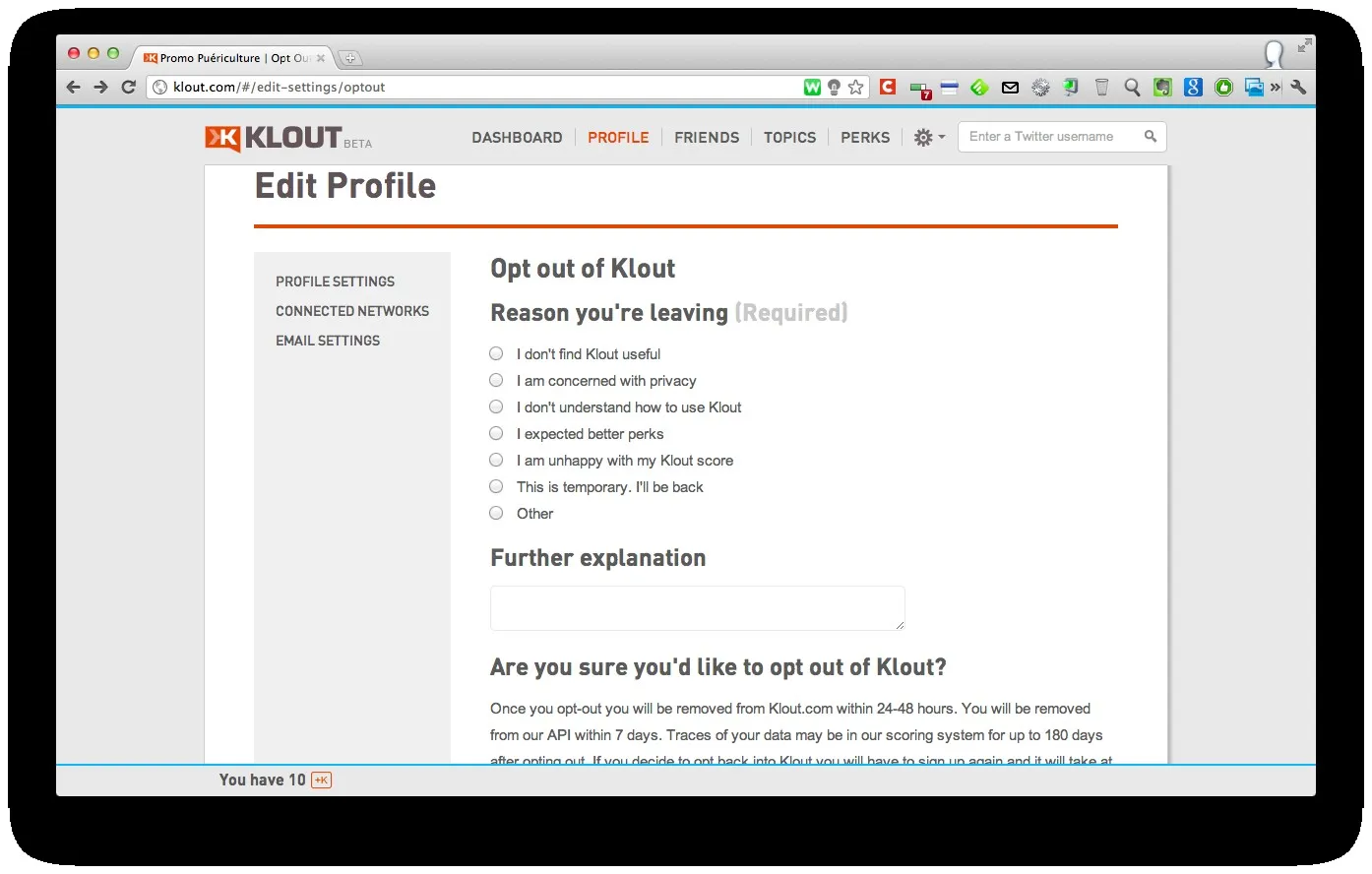Go back using the browser back arrow
This screenshot has width=1372, height=874.
tap(74, 87)
